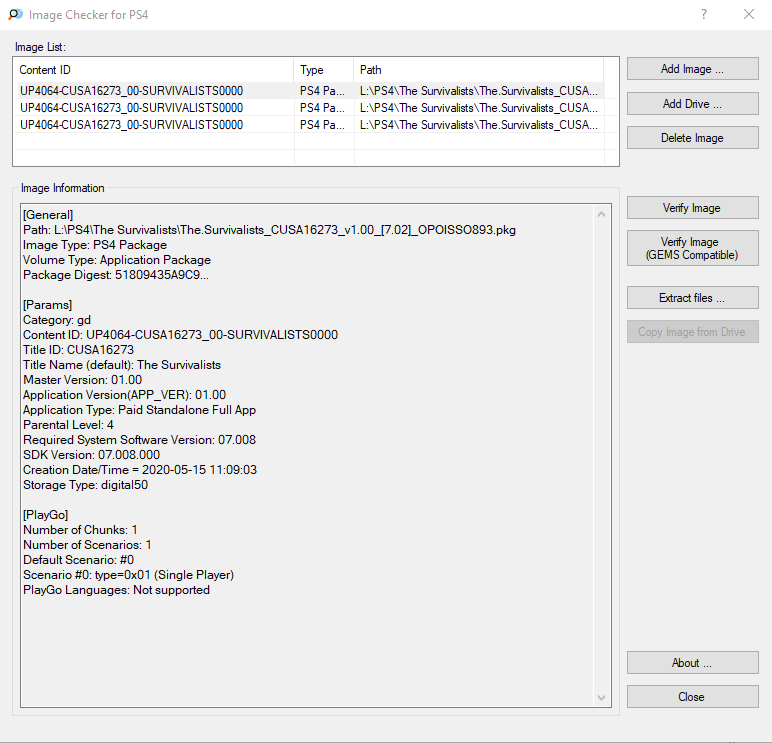Viewport: 772px width, 743px height.
Task: Click 'Package Digest: 51809435A9C9...' line
Action: point(116,275)
